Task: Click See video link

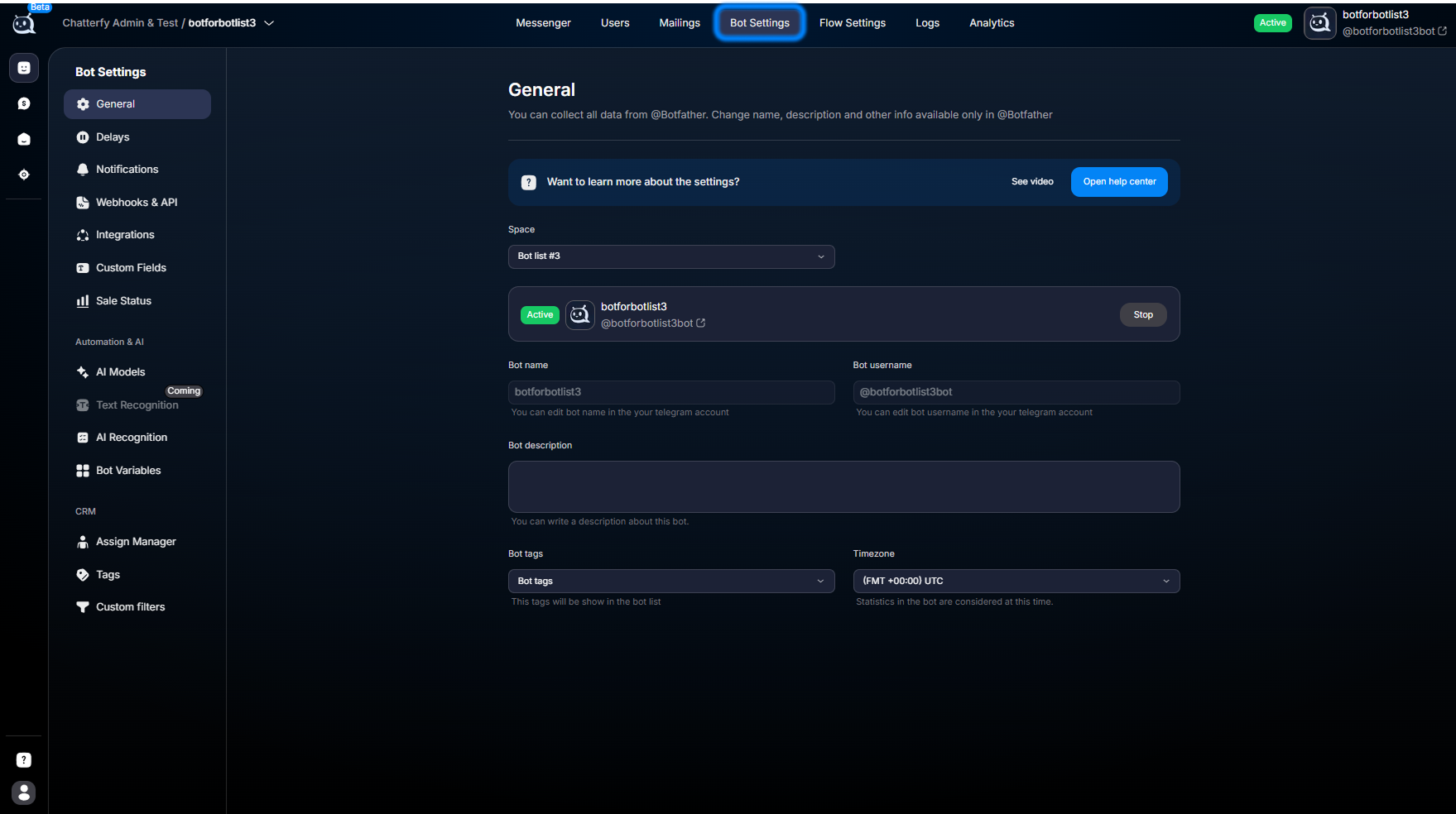Action: click(x=1032, y=182)
